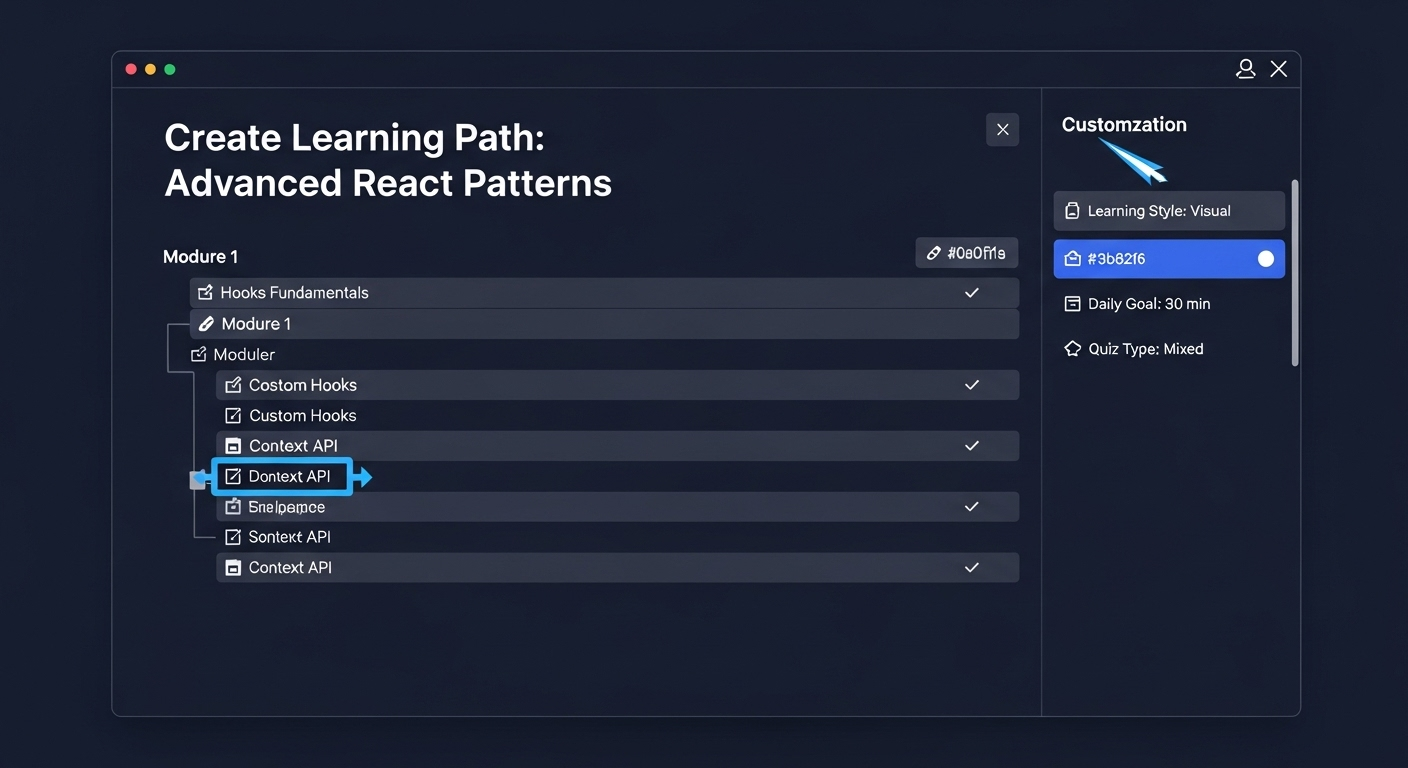
Task: Click the Customization panel scrollbar
Action: point(1295,272)
